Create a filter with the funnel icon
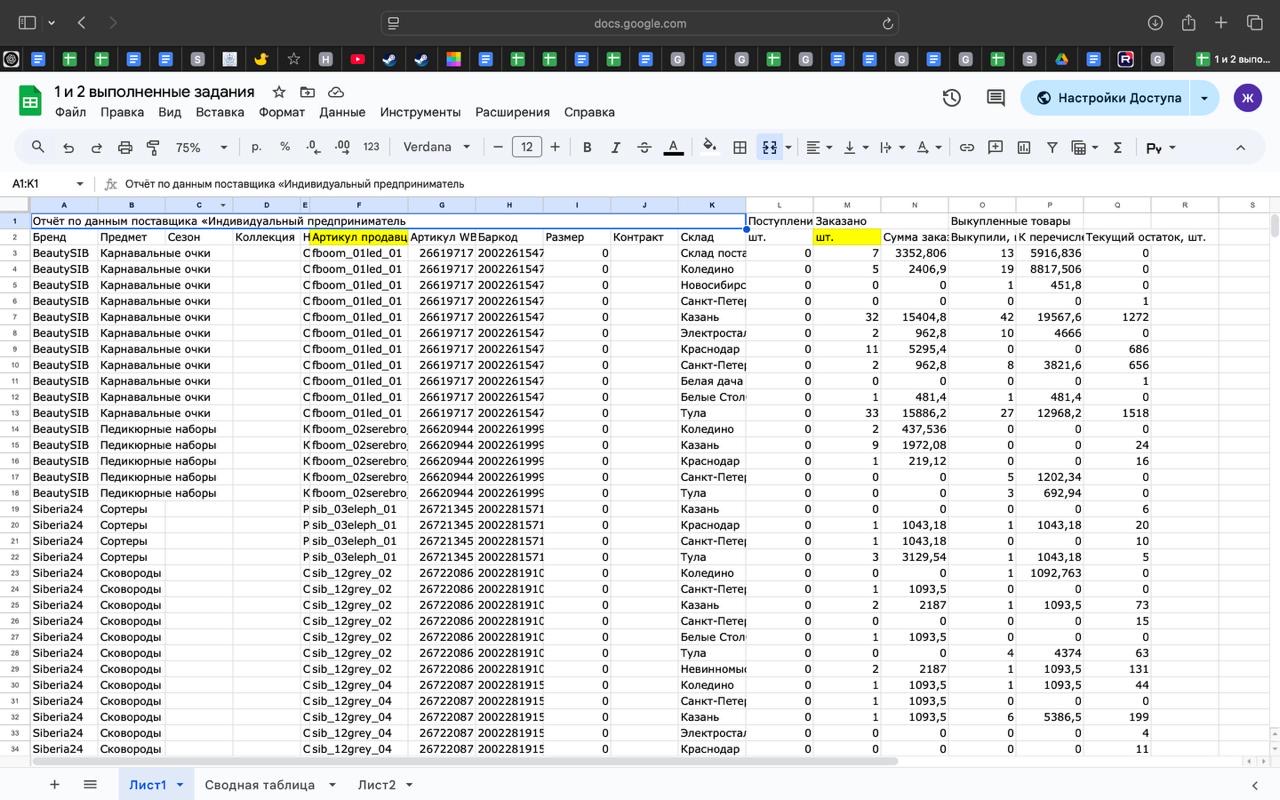The height and width of the screenshot is (800, 1280). click(x=1052, y=147)
